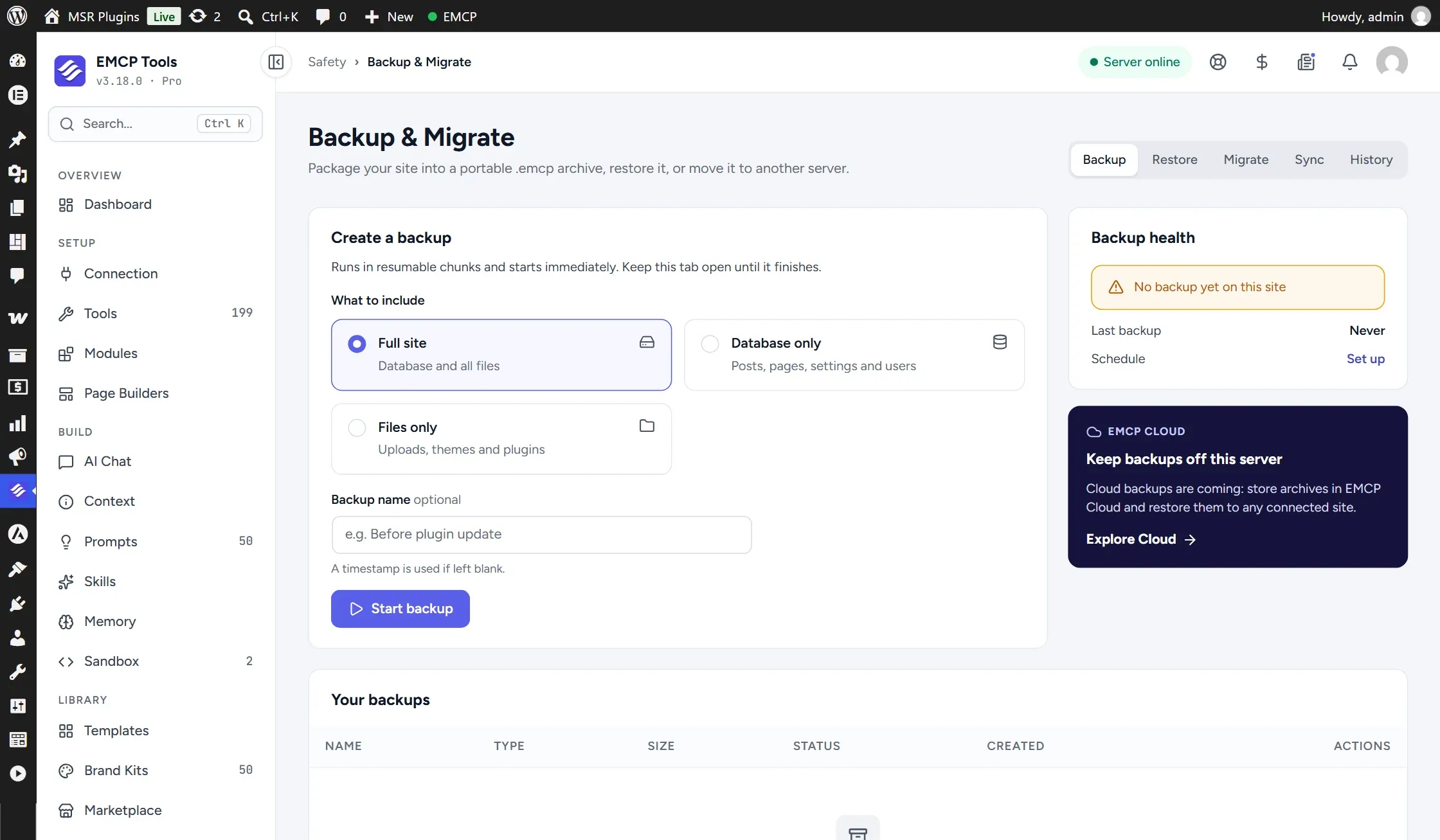
Task: Open WordPress Dashboard gauge icon
Action: pos(17,60)
